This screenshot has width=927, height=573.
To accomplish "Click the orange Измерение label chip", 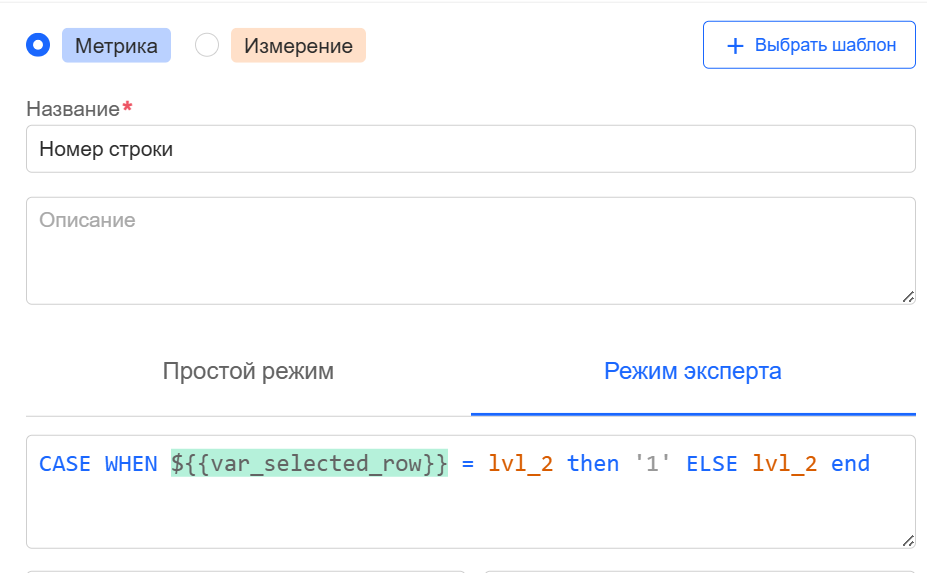I will click(x=298, y=46).
